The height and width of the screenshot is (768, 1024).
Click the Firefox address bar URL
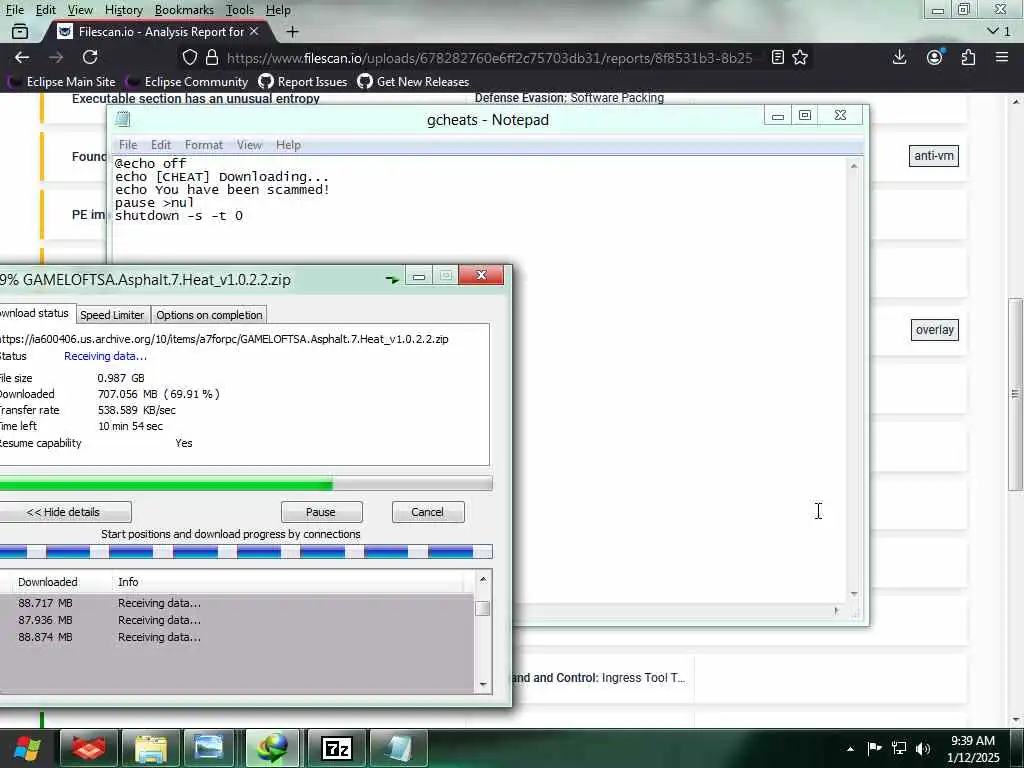[490, 58]
